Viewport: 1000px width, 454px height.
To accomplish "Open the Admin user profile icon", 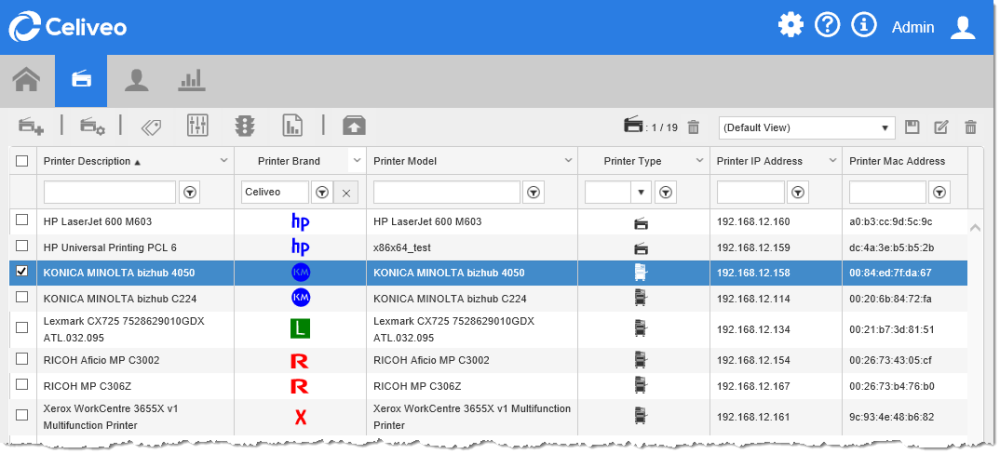I will pos(963,27).
